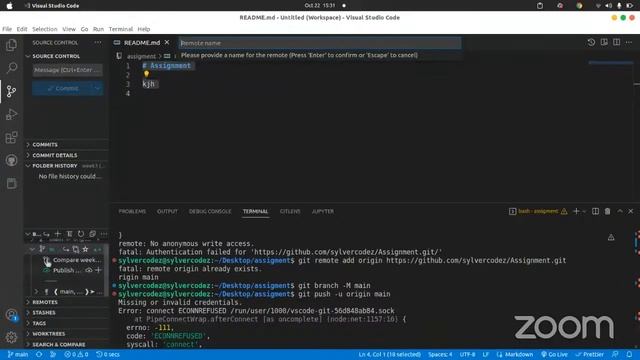Click the Compare week... tree item
The image size is (640, 360).
click(x=76, y=260)
